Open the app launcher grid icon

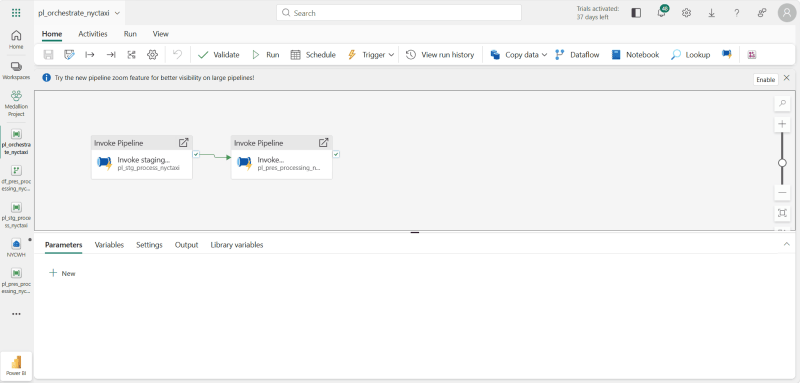point(16,13)
